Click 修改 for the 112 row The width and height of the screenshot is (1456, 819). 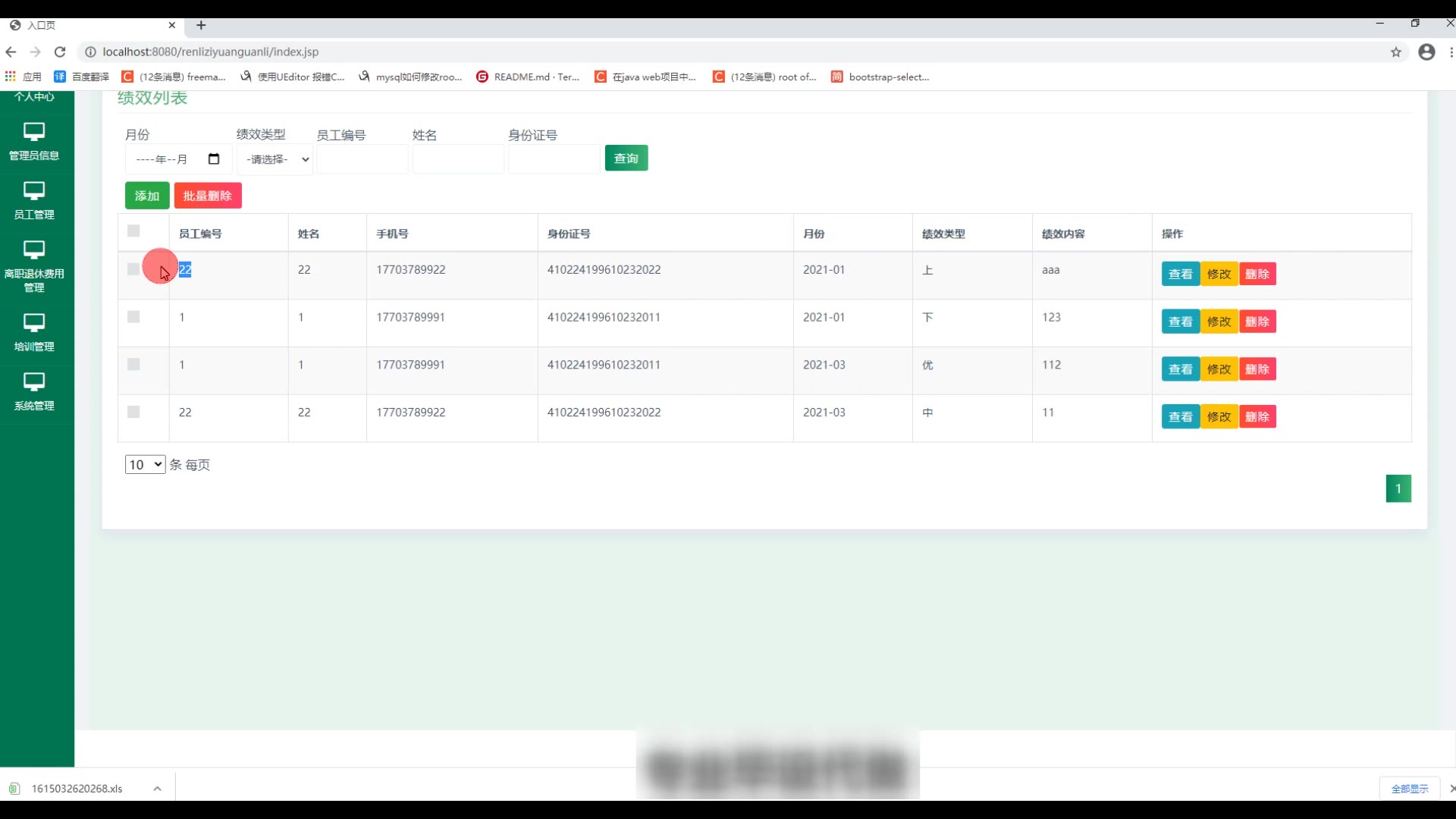[x=1219, y=369]
